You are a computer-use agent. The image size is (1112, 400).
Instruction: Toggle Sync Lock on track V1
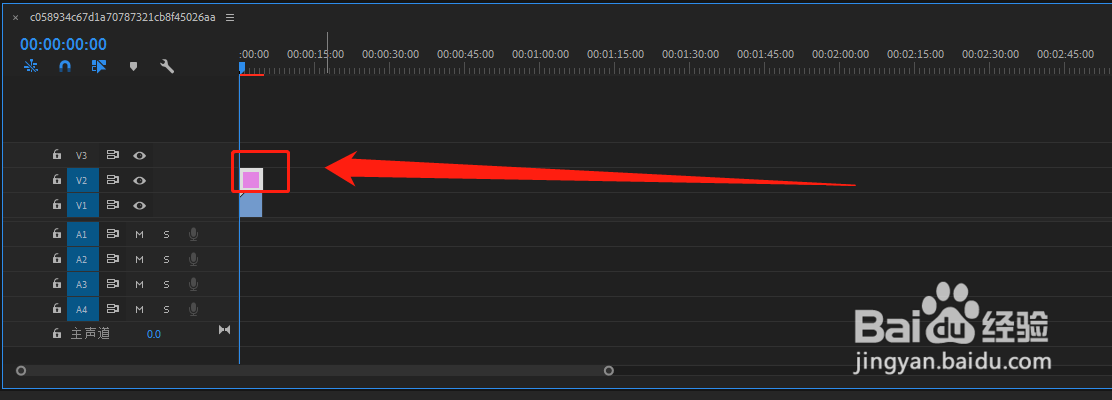point(112,205)
